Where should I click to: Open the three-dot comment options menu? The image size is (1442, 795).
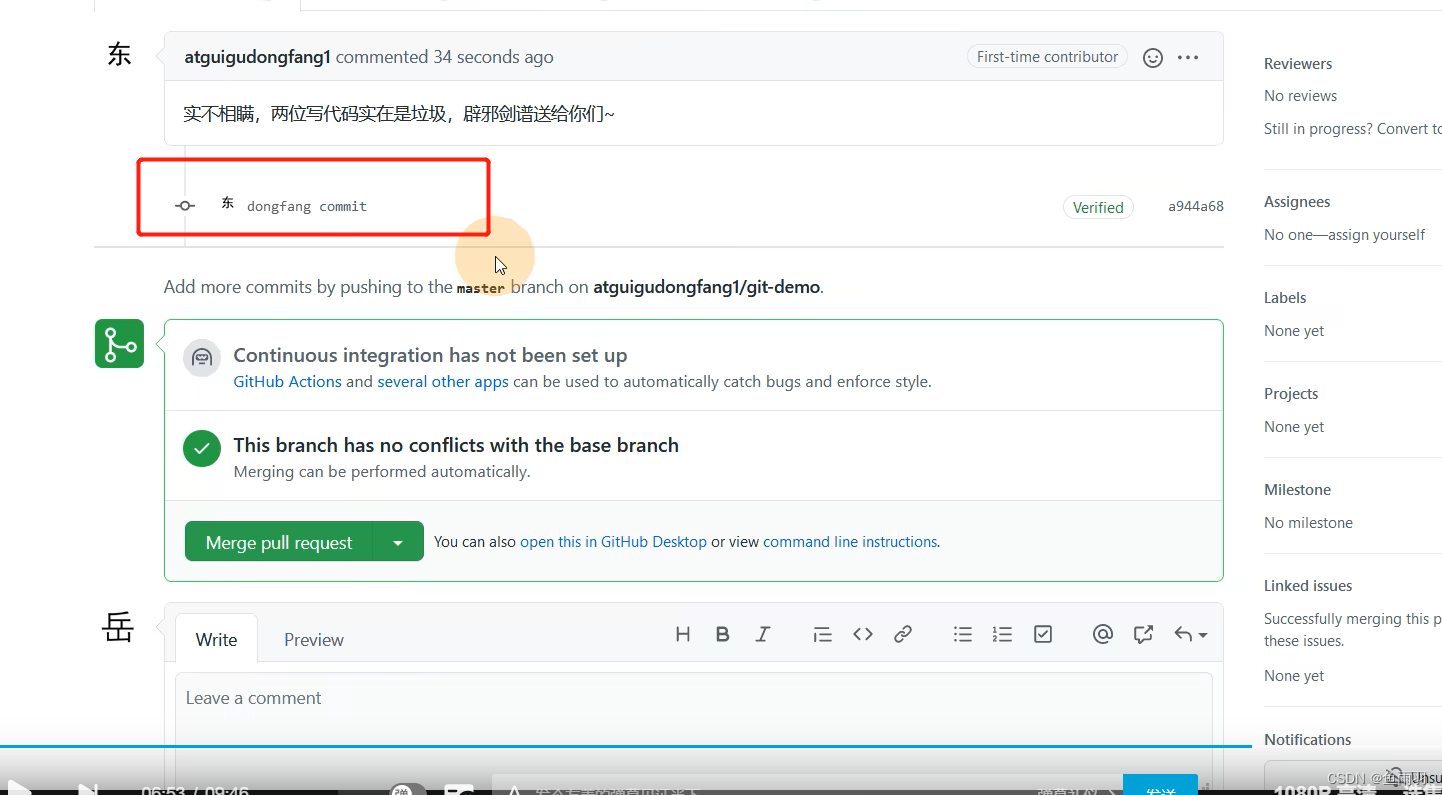tap(1188, 57)
